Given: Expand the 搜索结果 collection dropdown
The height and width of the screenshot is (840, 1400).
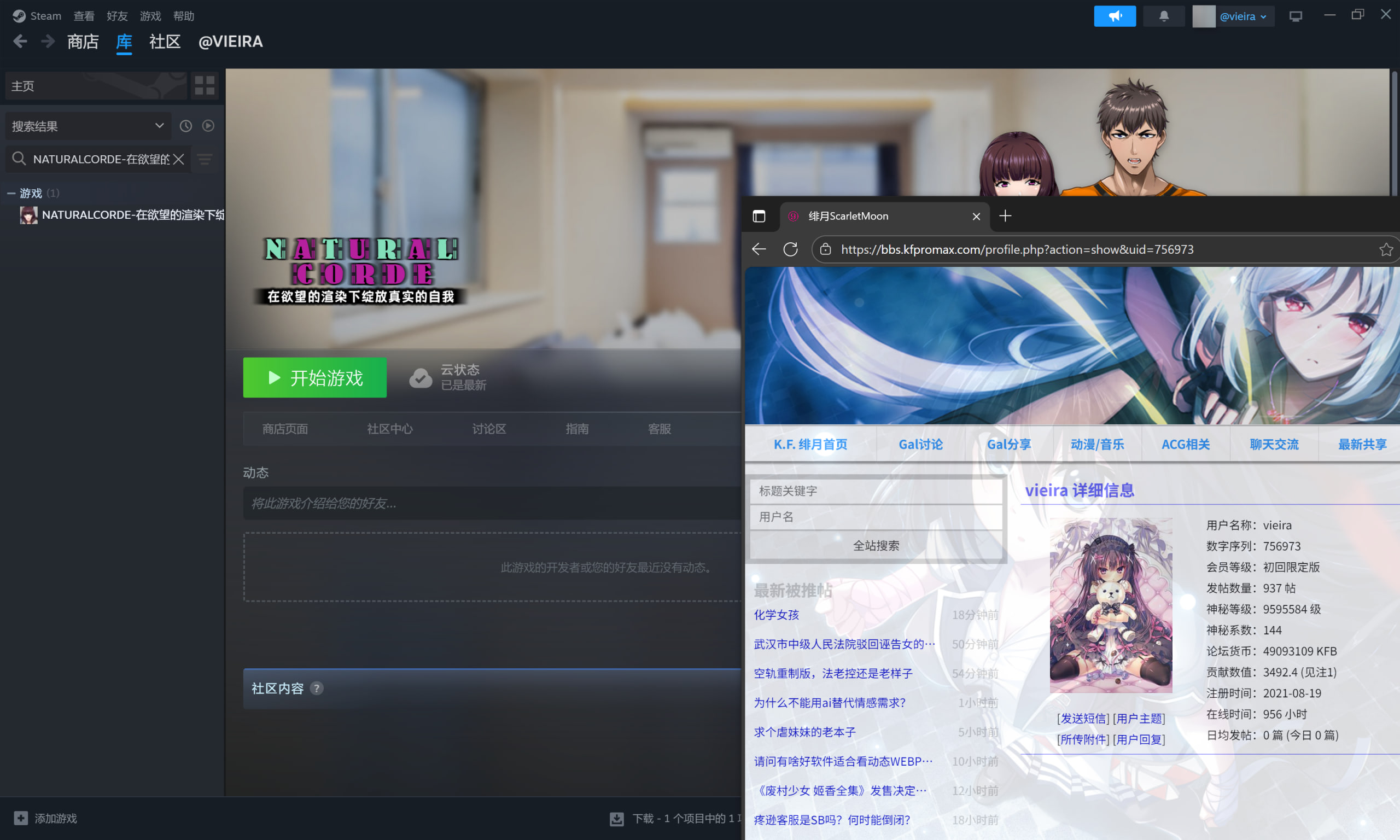Looking at the screenshot, I should (159, 126).
